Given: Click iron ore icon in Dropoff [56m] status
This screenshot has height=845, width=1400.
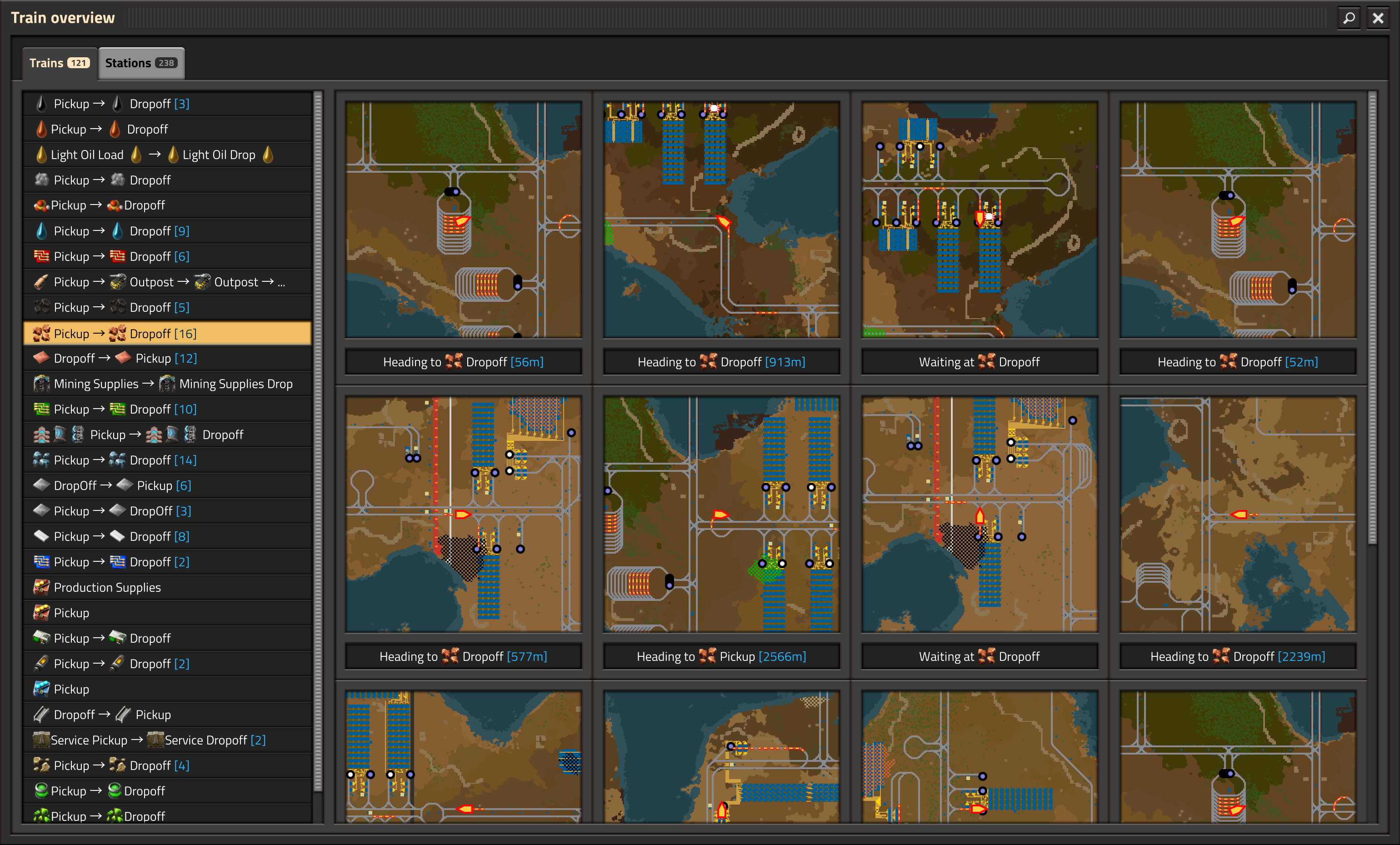Looking at the screenshot, I should [454, 361].
